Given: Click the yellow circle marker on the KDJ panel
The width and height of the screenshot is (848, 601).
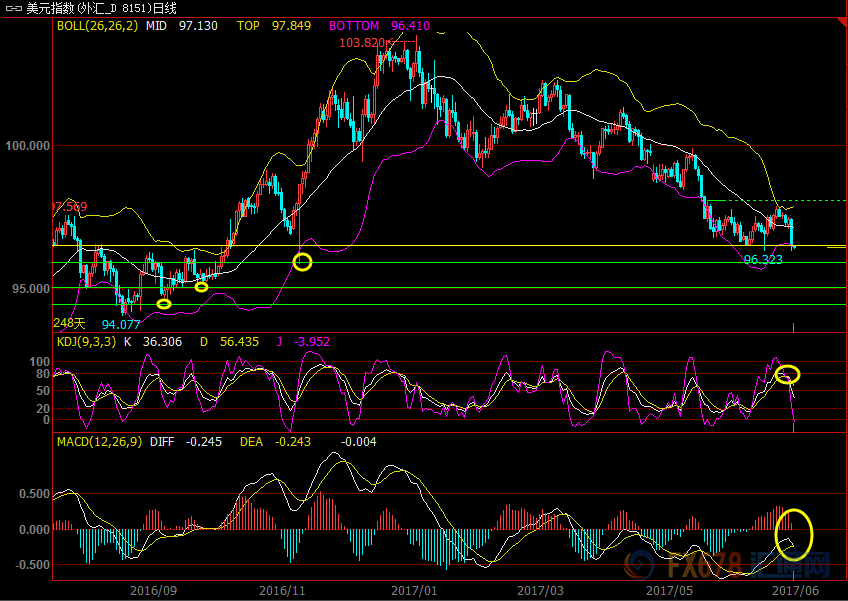Looking at the screenshot, I should point(788,375).
